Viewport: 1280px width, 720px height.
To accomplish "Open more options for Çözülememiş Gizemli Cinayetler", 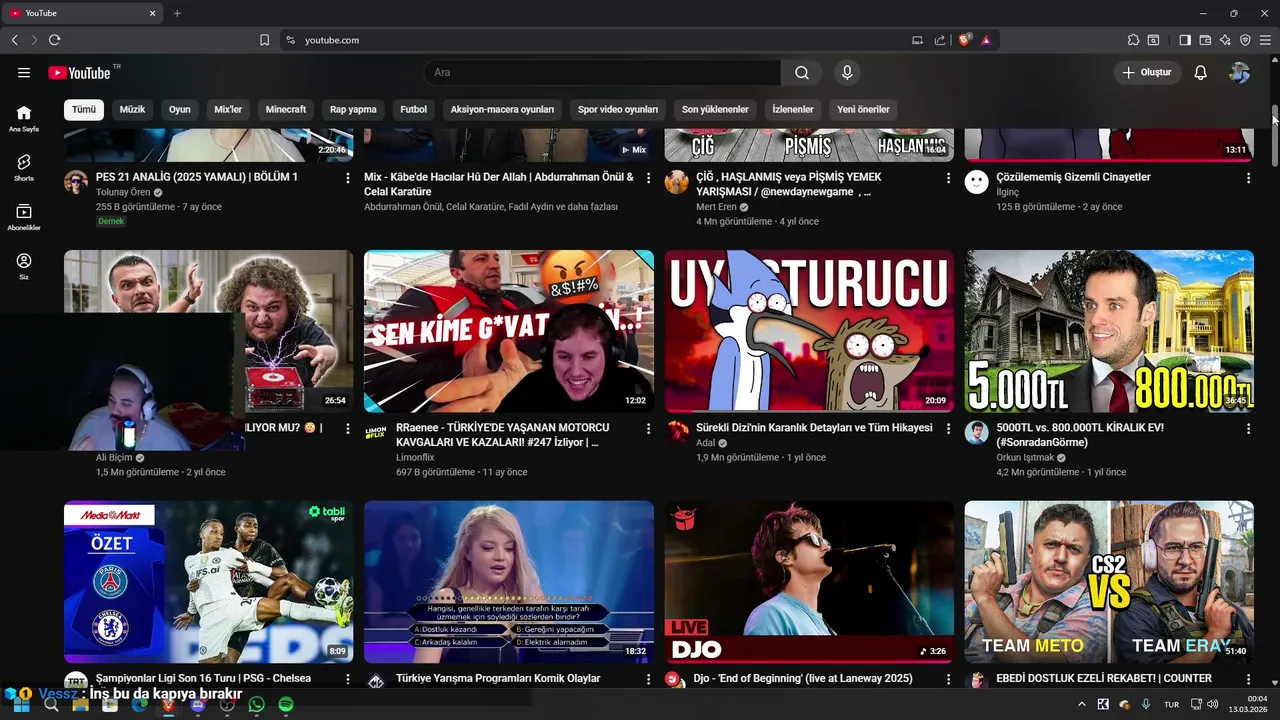I will pyautogui.click(x=1248, y=178).
